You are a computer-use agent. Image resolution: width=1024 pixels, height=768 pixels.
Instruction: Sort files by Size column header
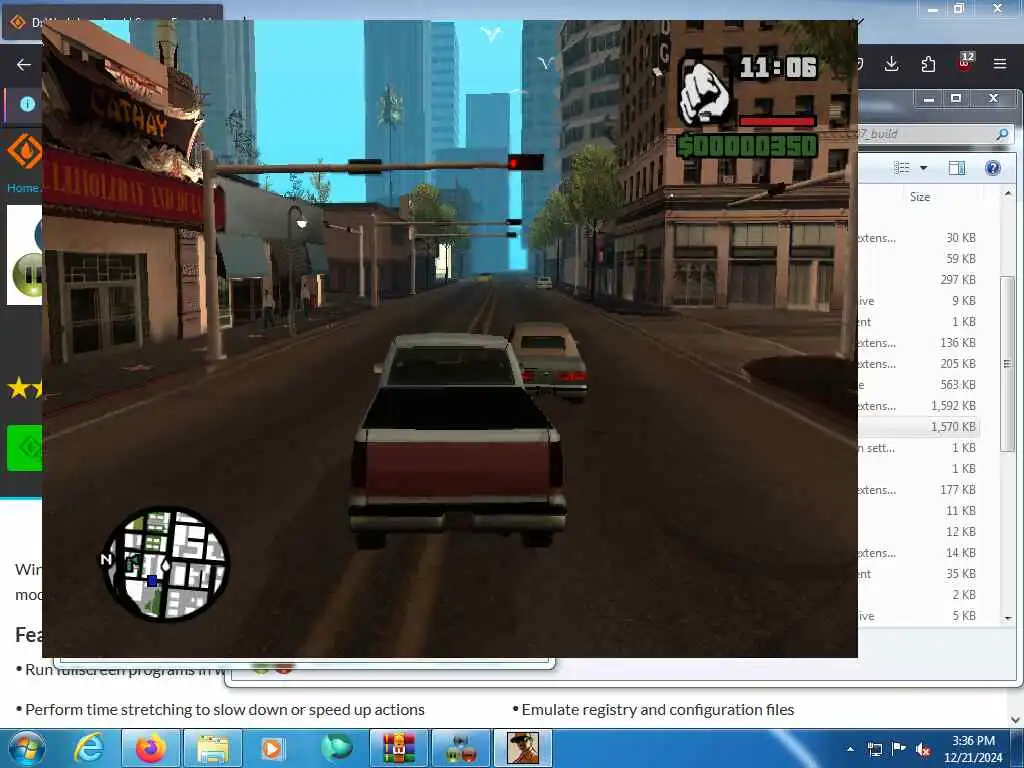[920, 197]
